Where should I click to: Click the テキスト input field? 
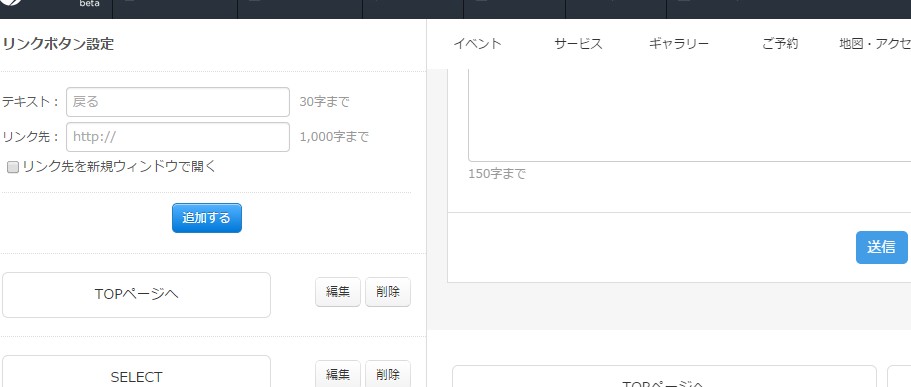point(178,102)
